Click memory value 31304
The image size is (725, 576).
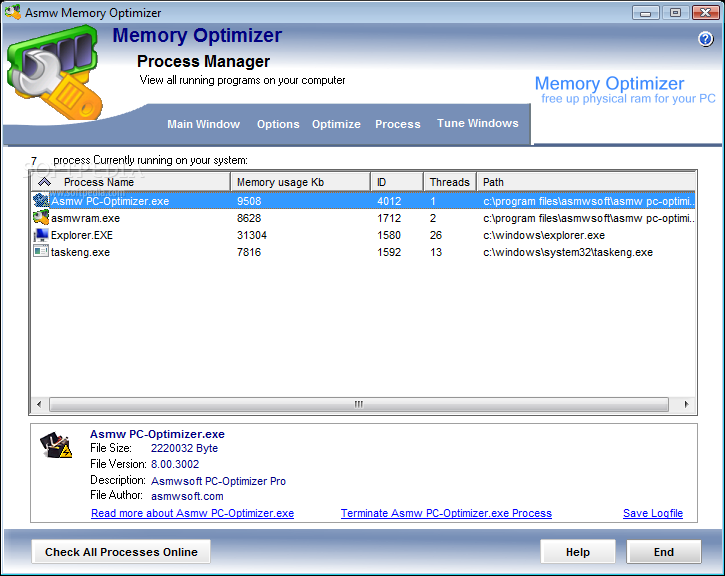click(252, 235)
